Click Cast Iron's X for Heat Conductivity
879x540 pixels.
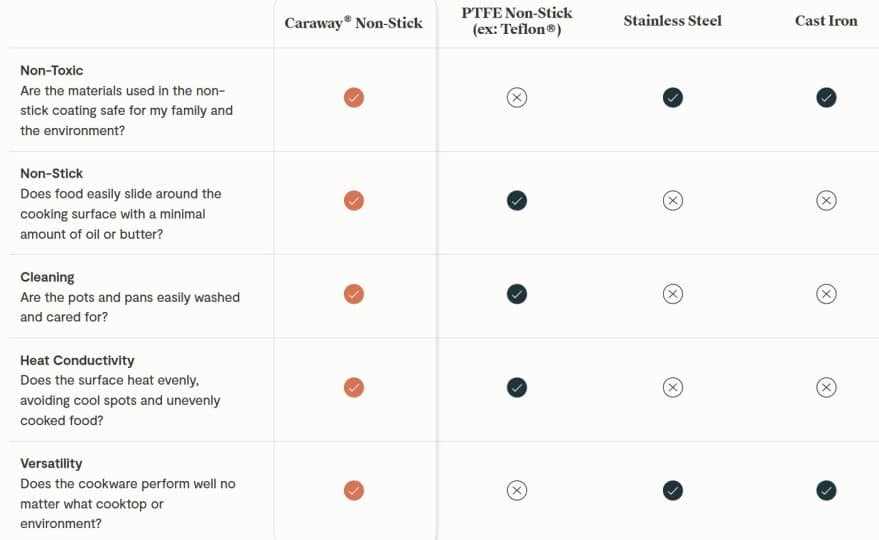(826, 387)
